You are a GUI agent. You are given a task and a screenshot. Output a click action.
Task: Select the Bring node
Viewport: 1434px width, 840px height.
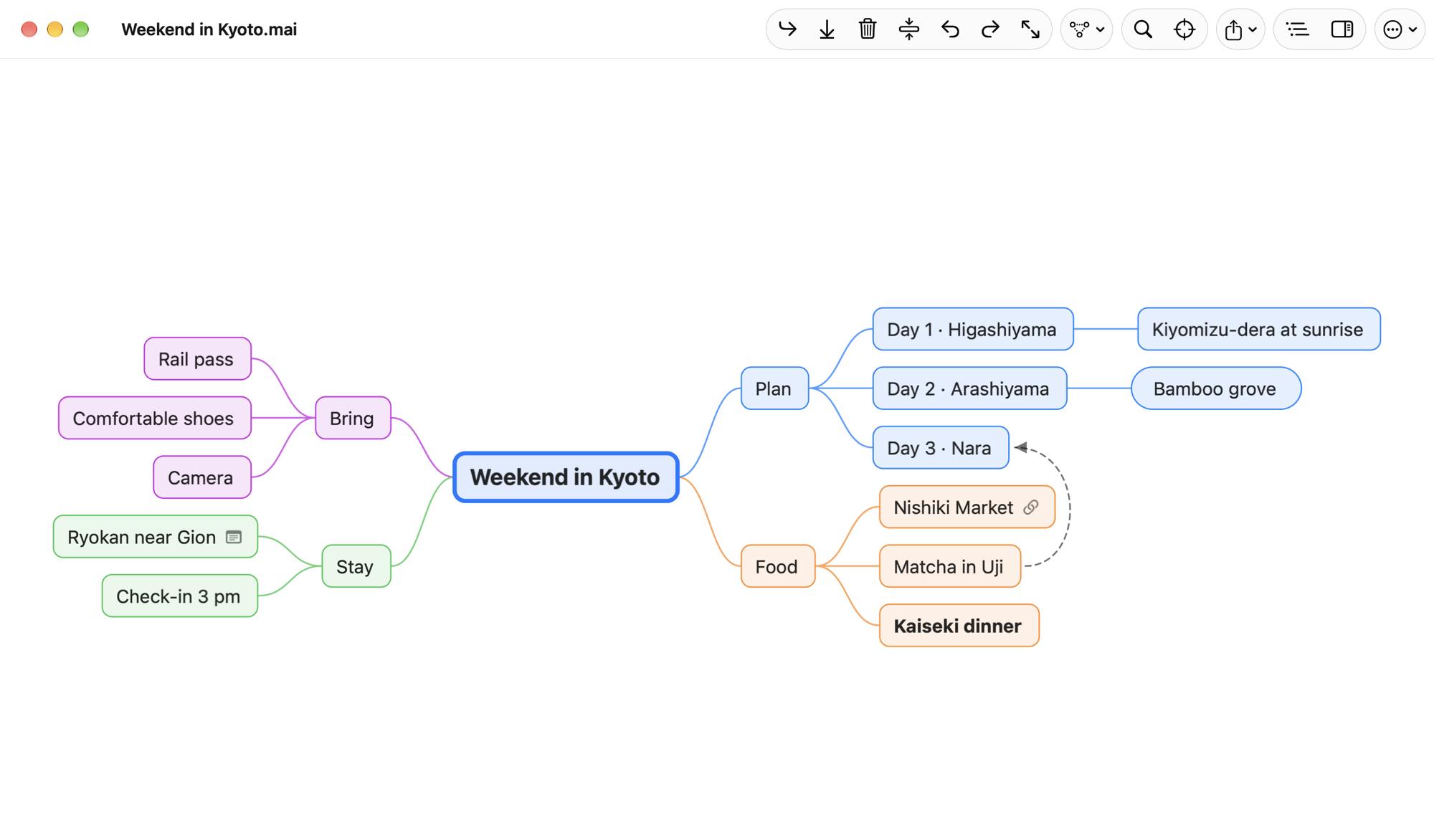(x=353, y=418)
